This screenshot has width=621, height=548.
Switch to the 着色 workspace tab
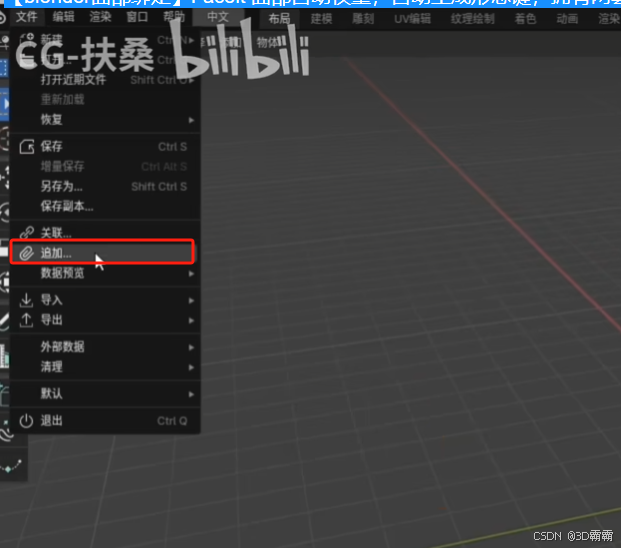[x=525, y=18]
